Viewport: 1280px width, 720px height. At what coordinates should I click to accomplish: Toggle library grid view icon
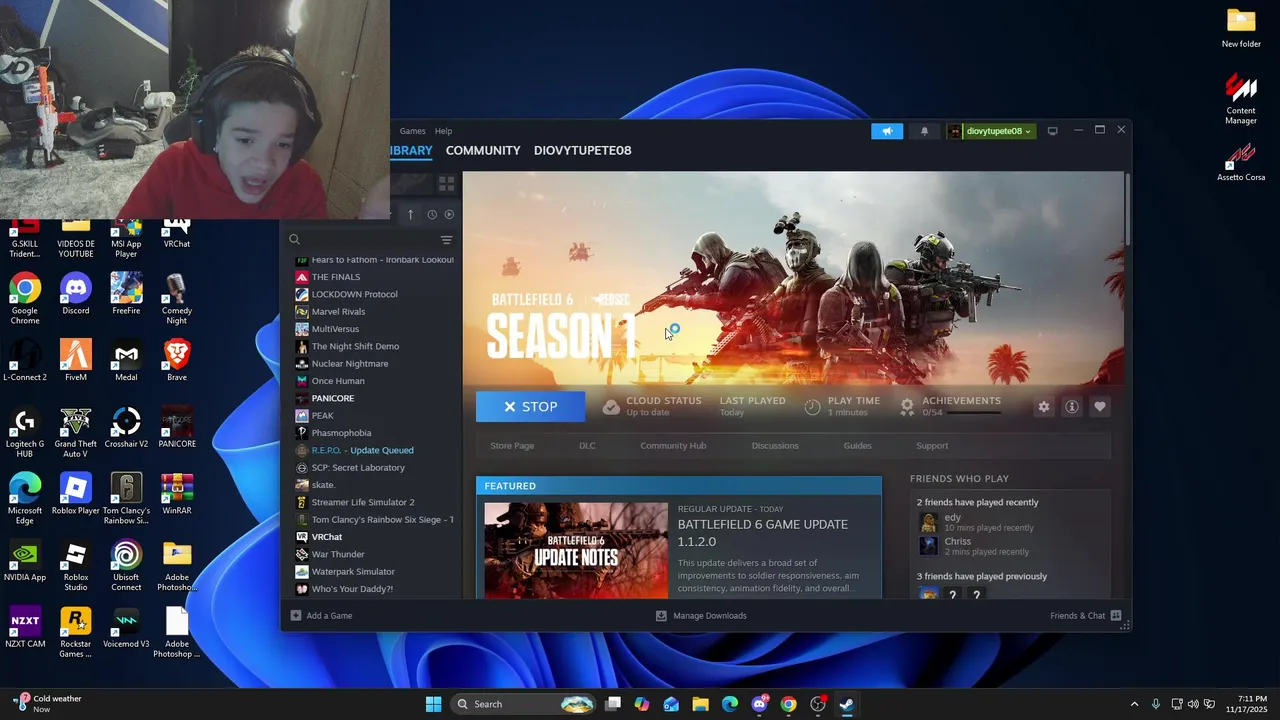[446, 184]
